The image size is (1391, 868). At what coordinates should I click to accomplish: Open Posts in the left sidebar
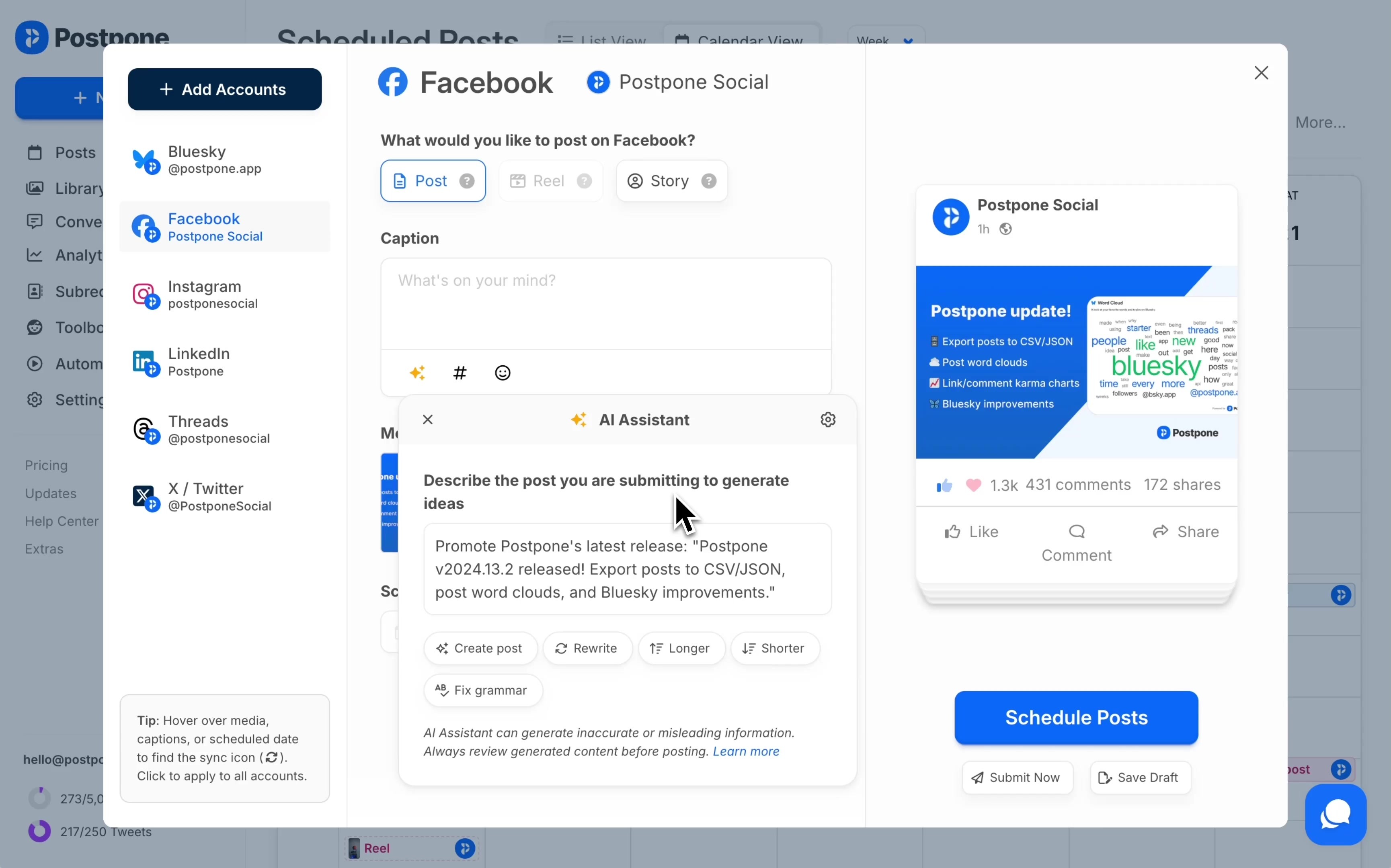point(62,153)
